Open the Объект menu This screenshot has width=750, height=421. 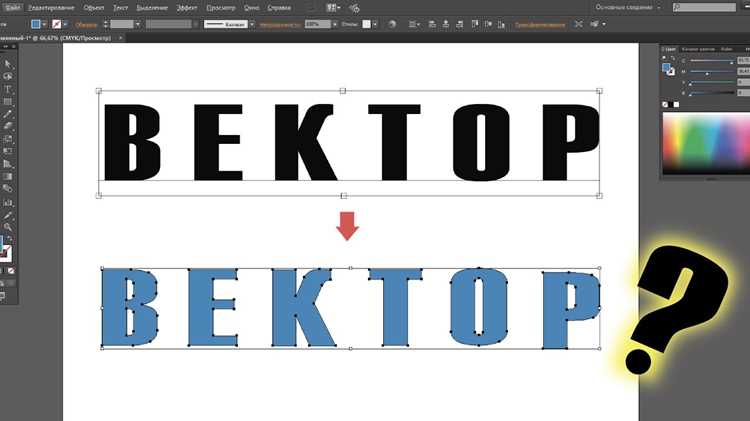point(94,8)
